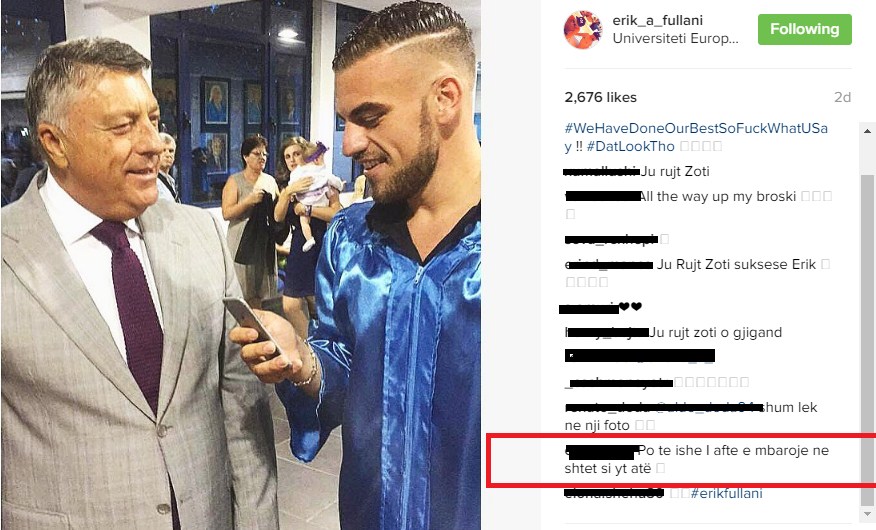Screen dimensions: 876x530
Task: Open hashtag #WeHaveDoneOurBestSoFuckWhatUSay
Action: point(696,137)
